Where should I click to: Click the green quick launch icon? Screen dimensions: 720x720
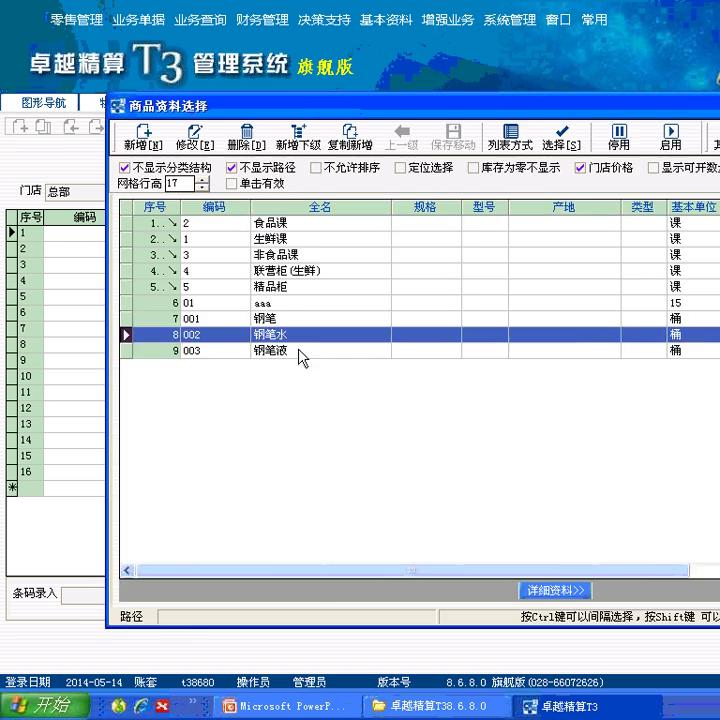click(119, 705)
